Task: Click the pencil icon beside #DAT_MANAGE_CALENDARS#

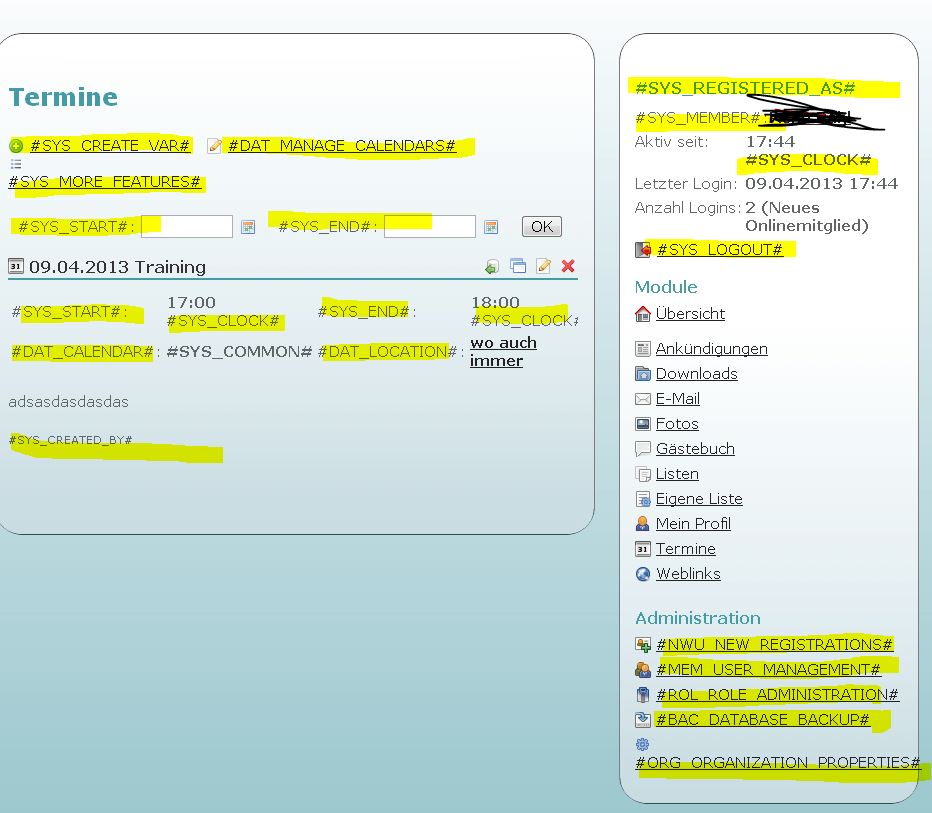Action: coord(214,146)
